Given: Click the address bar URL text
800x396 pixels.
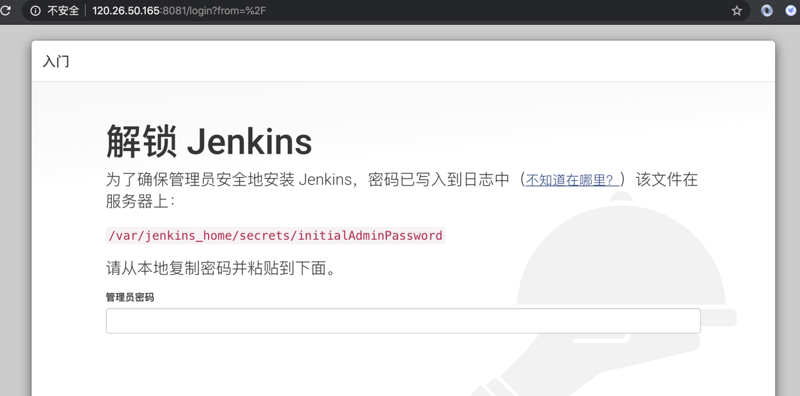Looking at the screenshot, I should point(179,11).
